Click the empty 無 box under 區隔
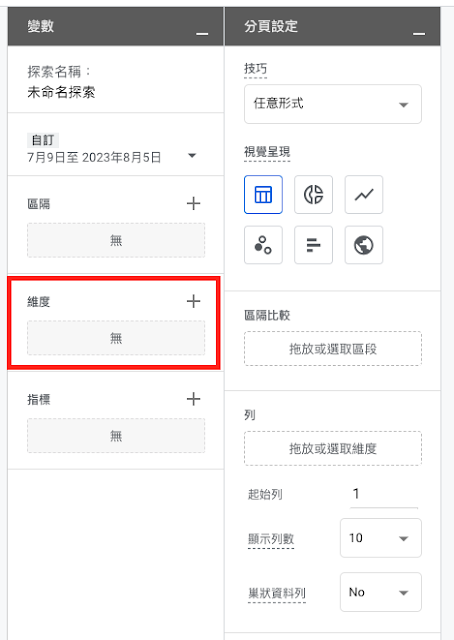This screenshot has height=640, width=454. [116, 240]
